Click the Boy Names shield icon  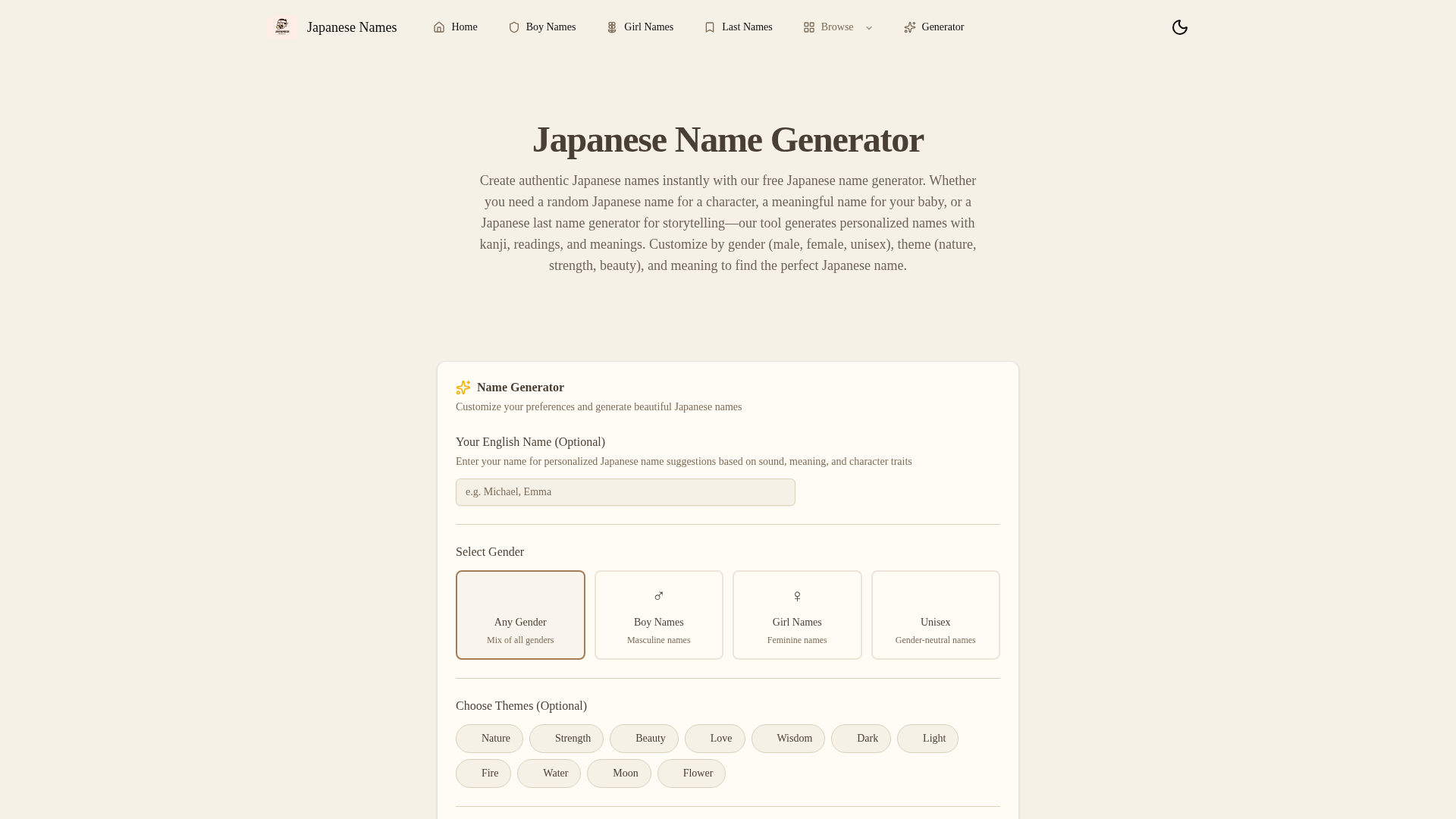point(514,27)
